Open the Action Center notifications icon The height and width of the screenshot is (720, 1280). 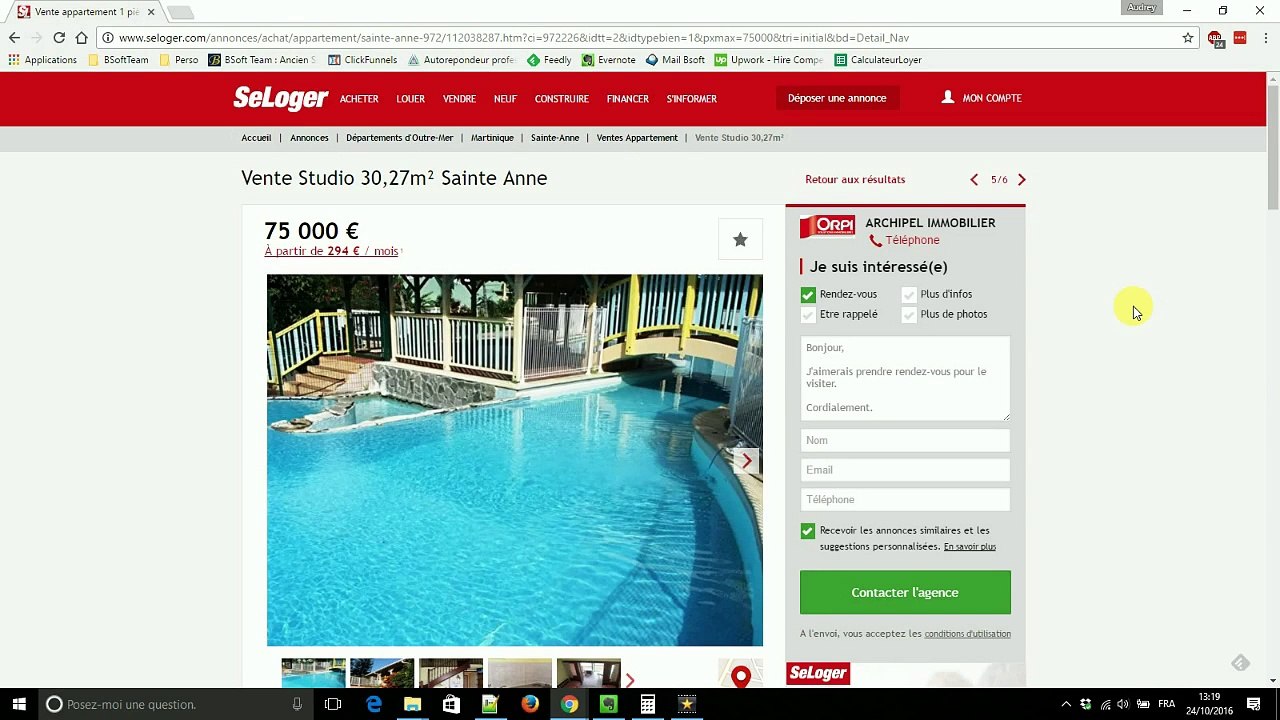pos(1253,704)
